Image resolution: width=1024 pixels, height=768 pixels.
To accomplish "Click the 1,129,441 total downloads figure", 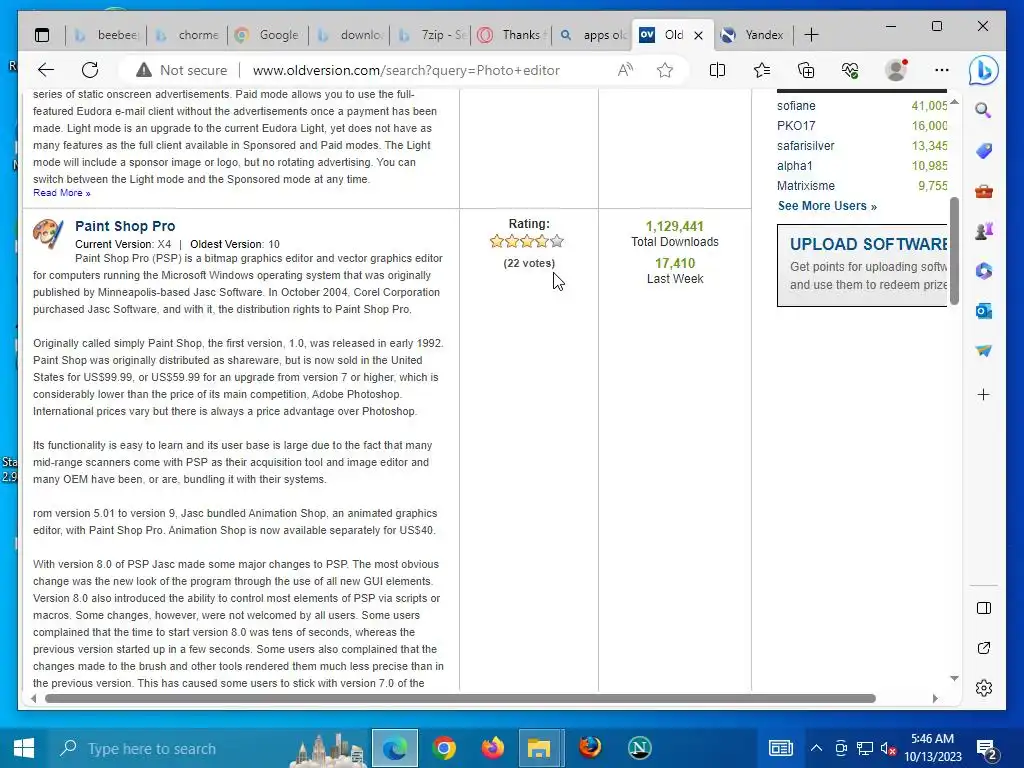I will (x=675, y=226).
